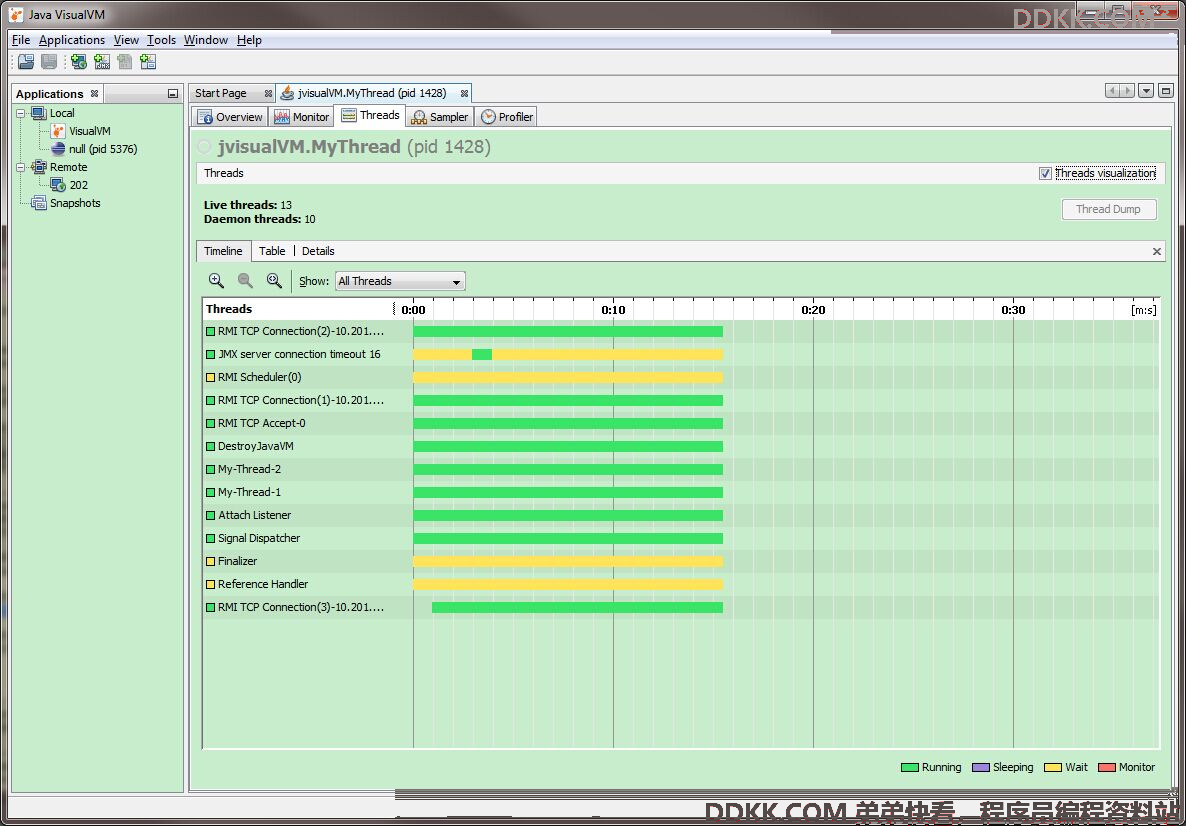Viewport: 1186px width, 826px height.
Task: Click the Threads column header
Action: (x=299, y=309)
